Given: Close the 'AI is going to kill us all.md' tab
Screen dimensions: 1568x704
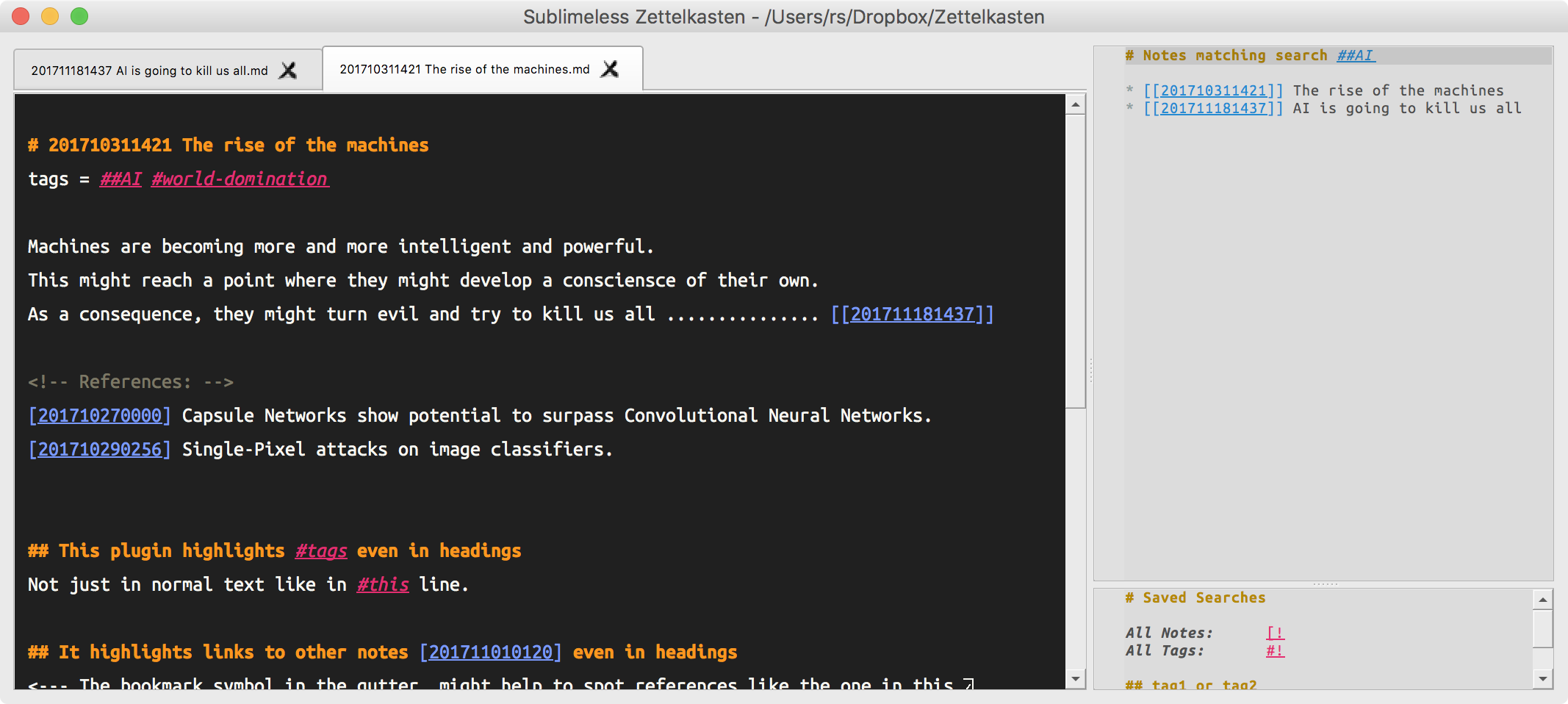Looking at the screenshot, I should point(288,71).
